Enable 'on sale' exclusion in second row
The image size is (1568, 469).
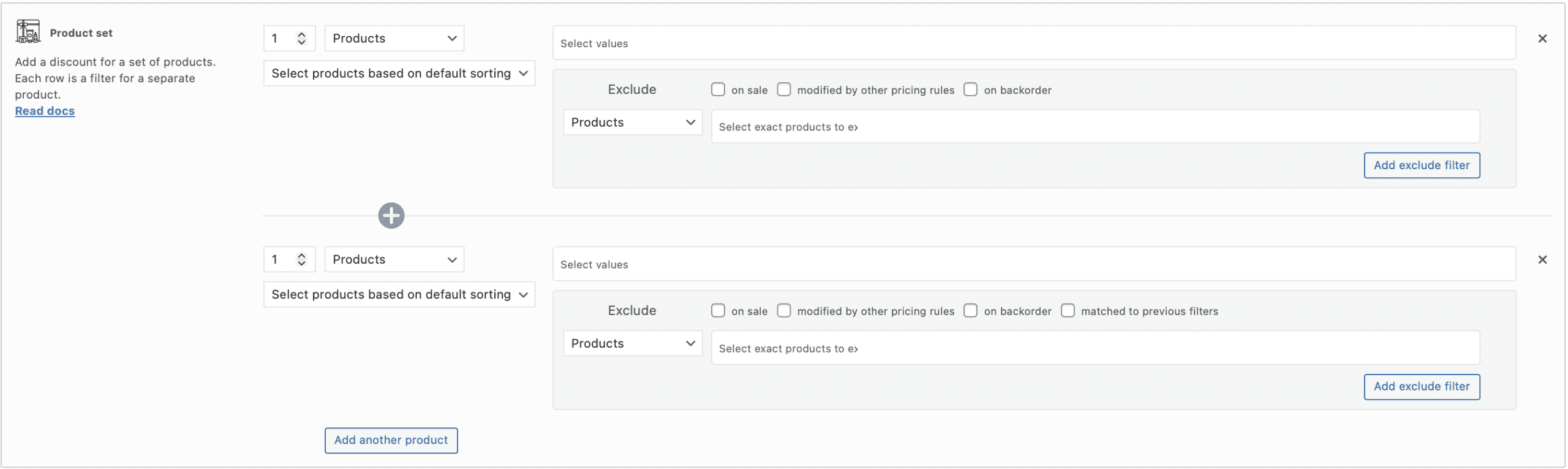718,311
